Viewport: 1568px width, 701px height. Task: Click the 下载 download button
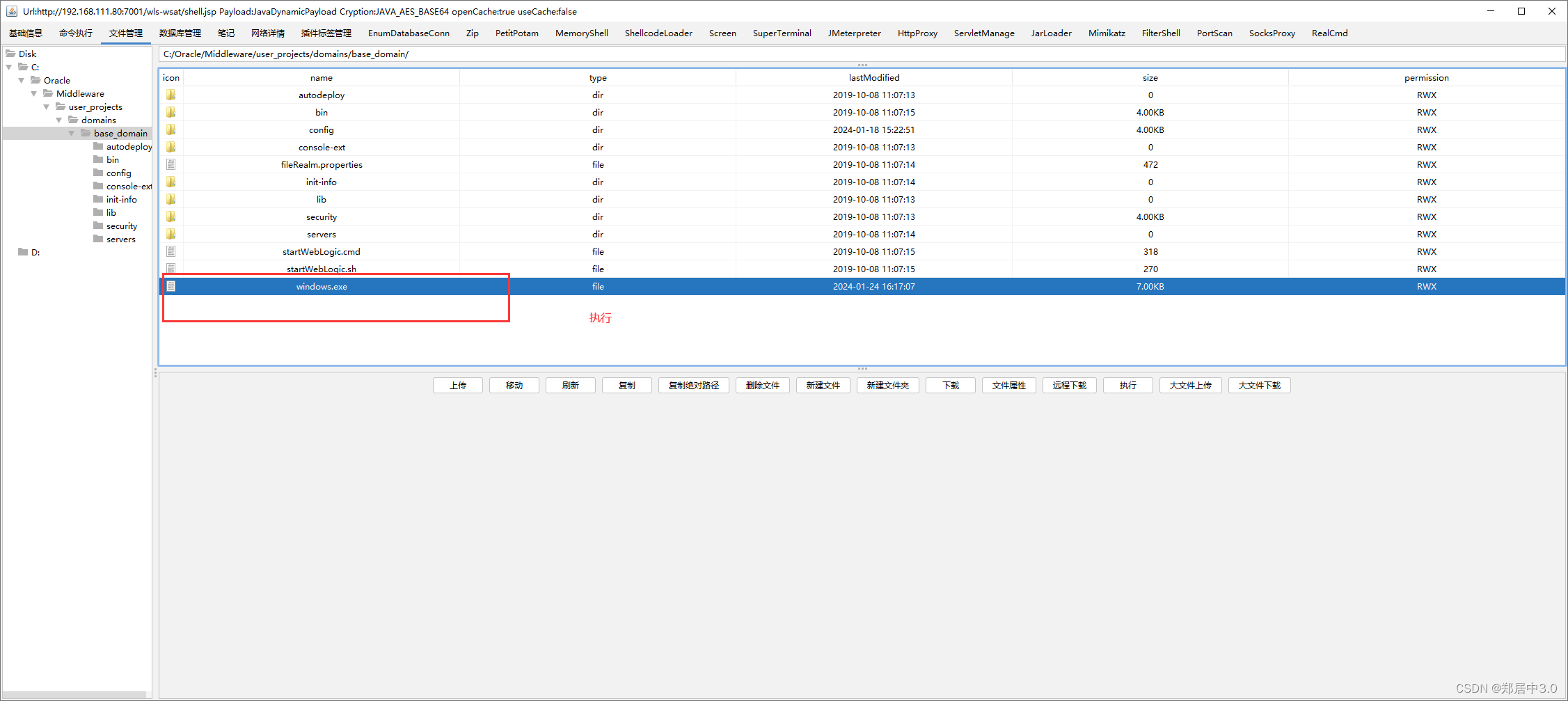click(x=951, y=386)
